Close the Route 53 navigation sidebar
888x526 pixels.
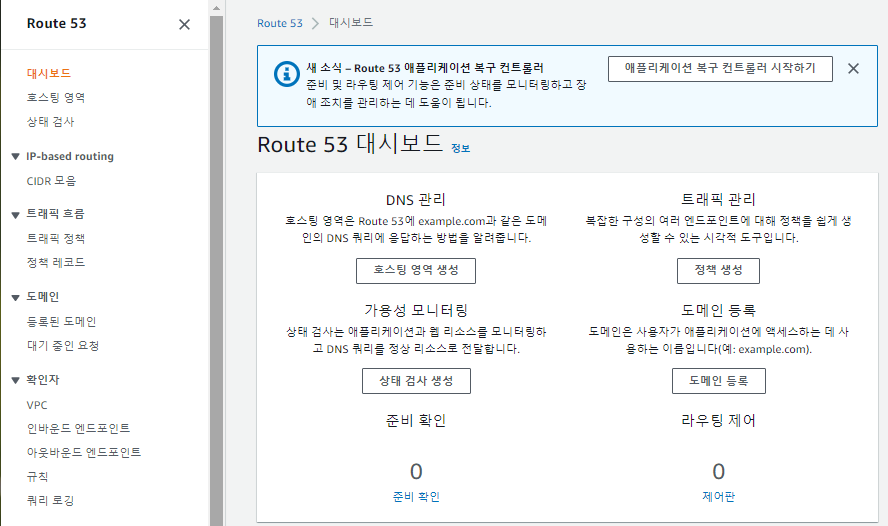coord(184,24)
